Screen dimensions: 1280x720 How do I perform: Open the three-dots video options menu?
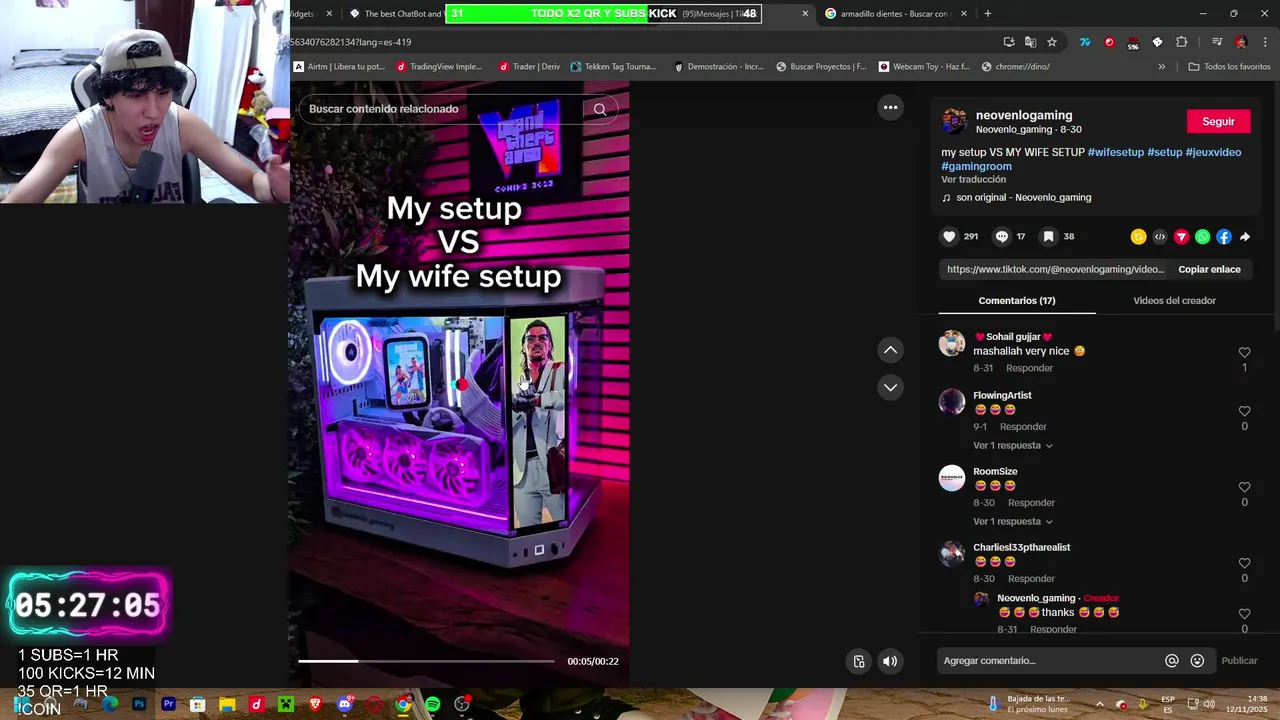tap(890, 107)
